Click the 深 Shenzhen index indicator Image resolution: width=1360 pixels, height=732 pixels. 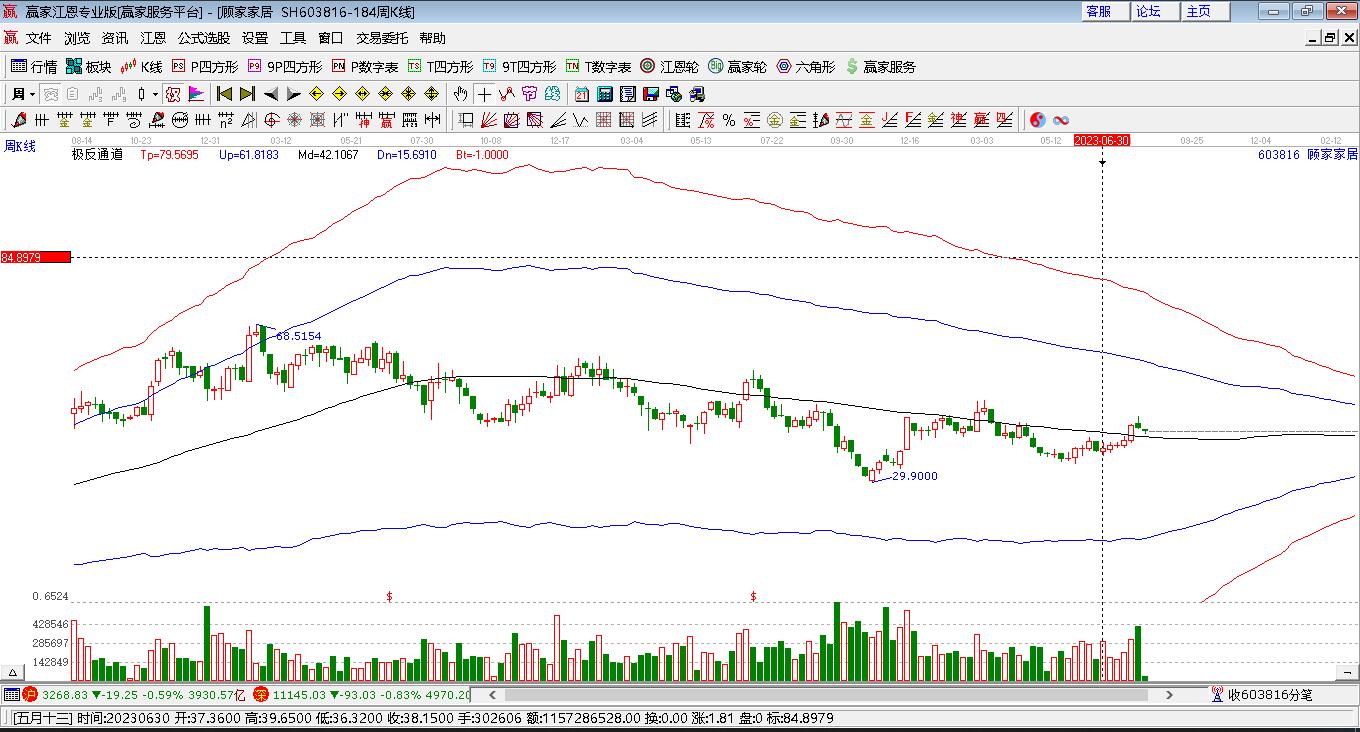pyautogui.click(x=261, y=694)
